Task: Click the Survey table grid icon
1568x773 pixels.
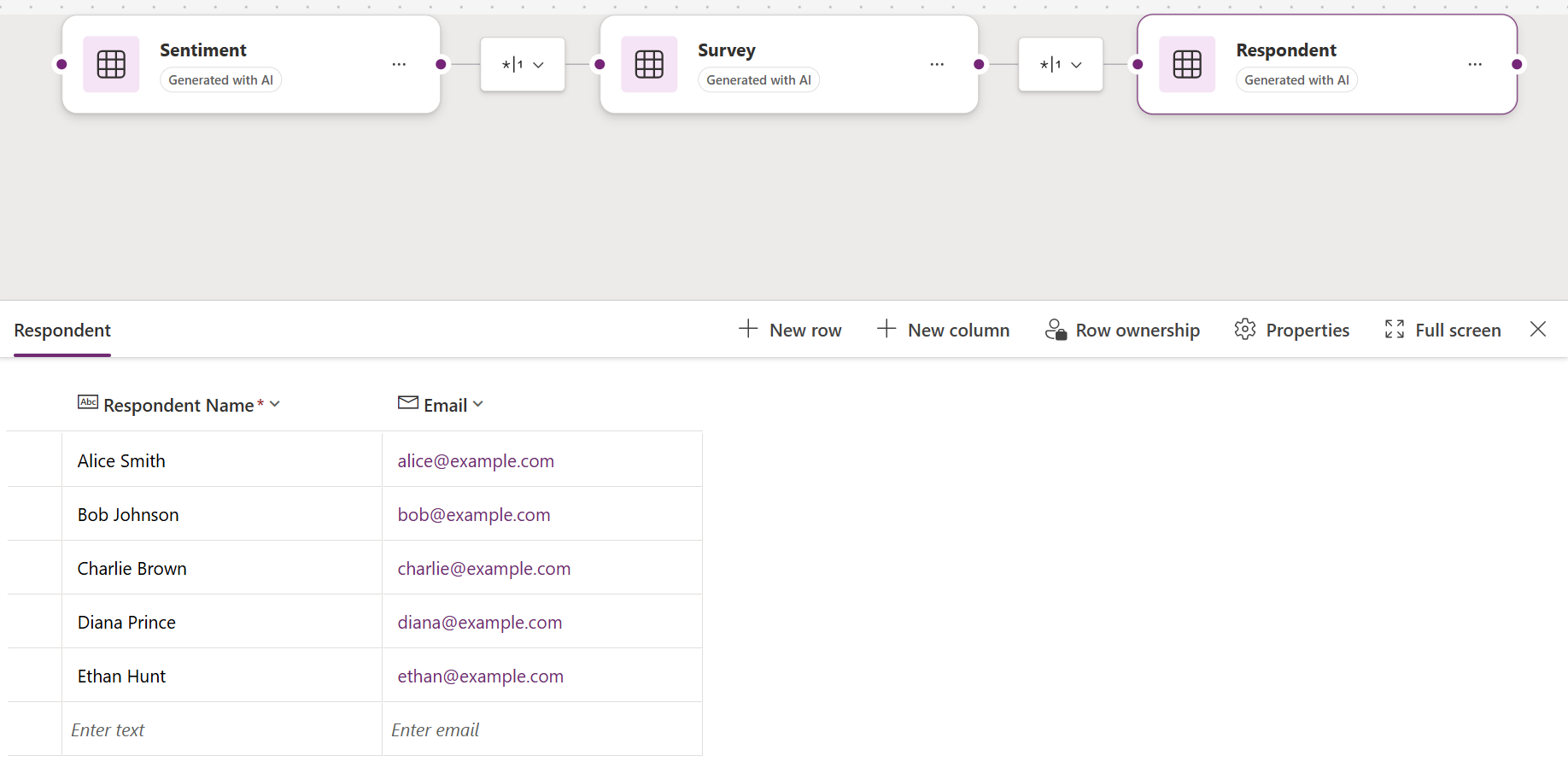Action: click(x=649, y=64)
